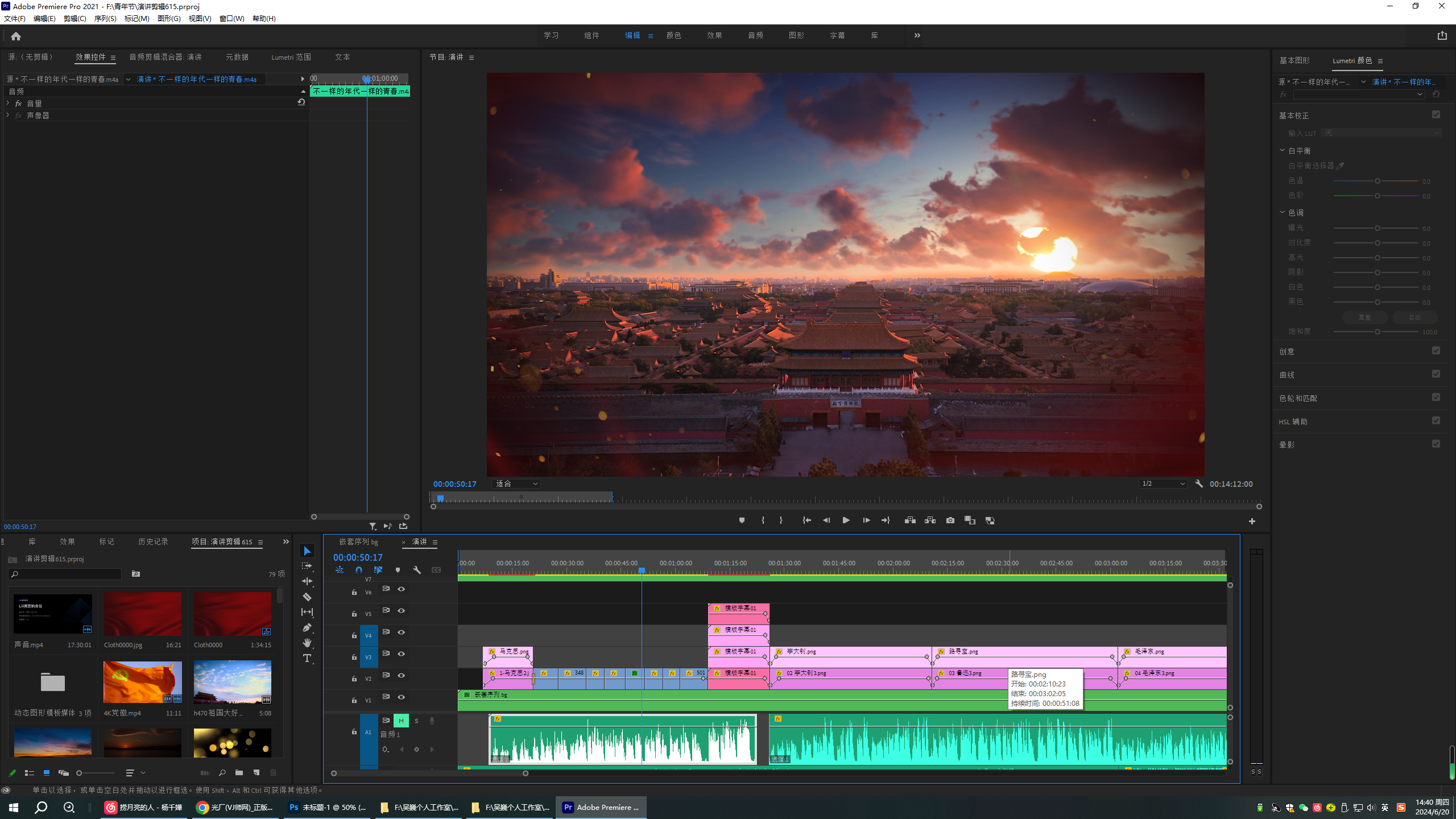The height and width of the screenshot is (819, 1456).
Task: Open the 1/2 playback resolution dropdown
Action: 1163,483
